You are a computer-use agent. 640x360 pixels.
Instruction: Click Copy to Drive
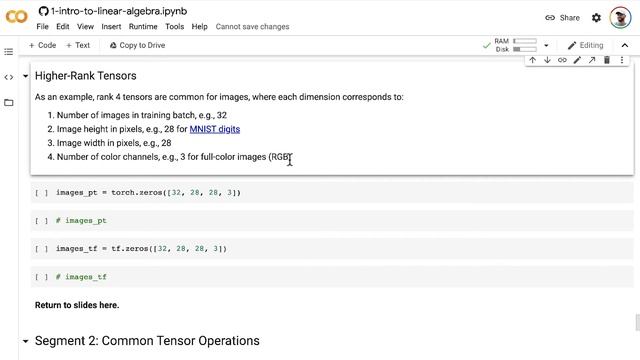point(138,45)
